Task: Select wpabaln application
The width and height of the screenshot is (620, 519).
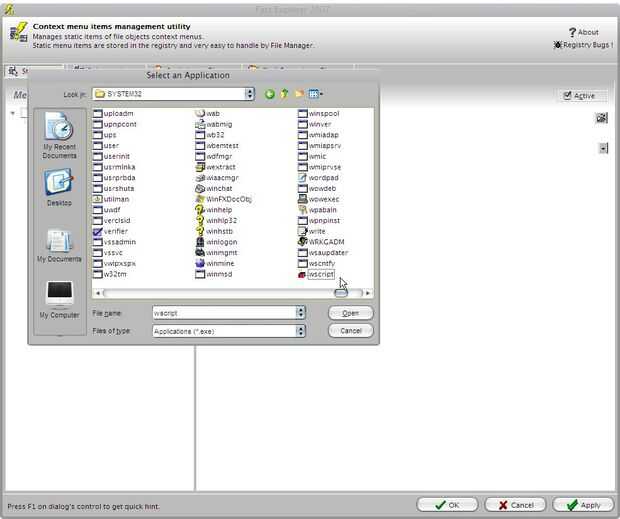Action: 318,209
